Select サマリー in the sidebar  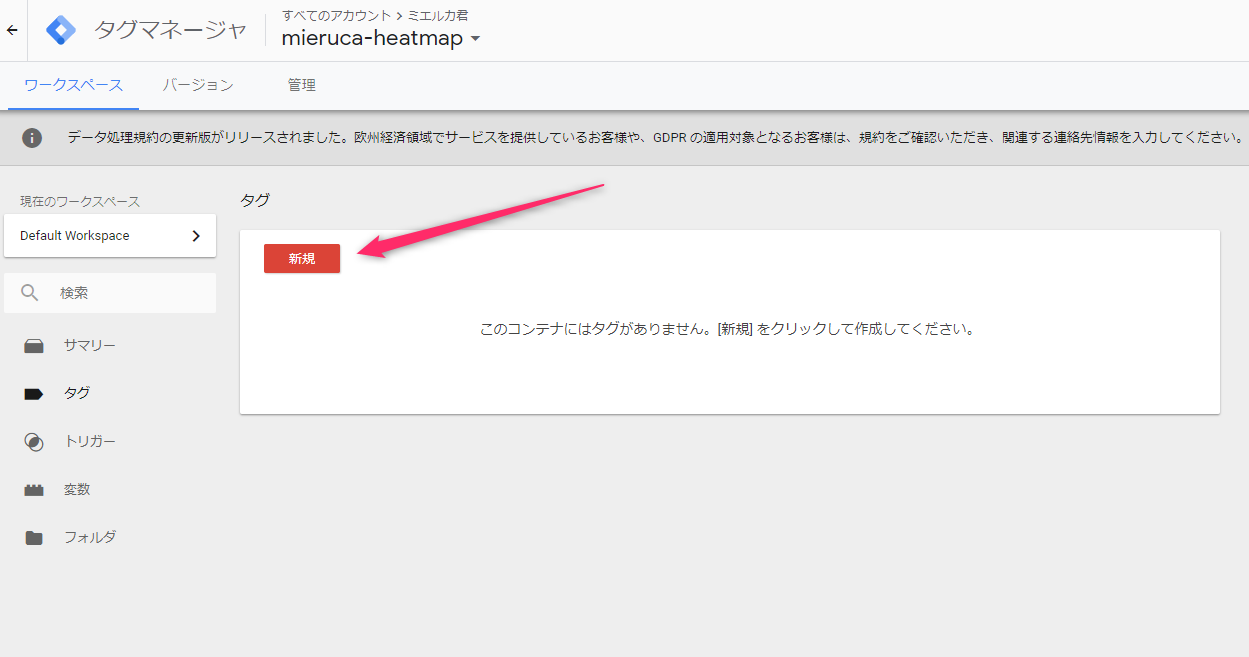tap(90, 346)
